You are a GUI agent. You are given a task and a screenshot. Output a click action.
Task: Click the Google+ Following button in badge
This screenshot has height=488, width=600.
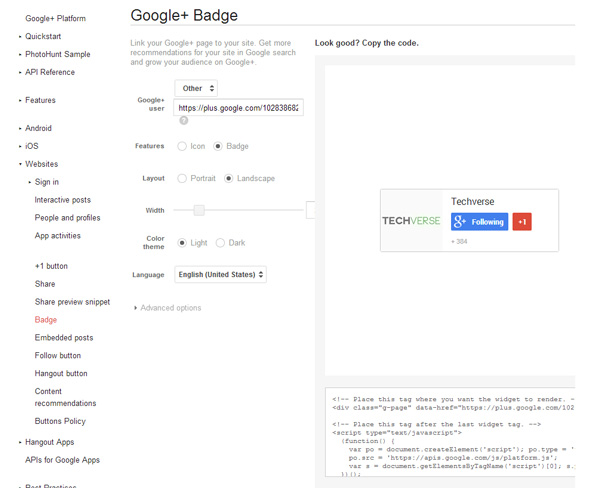coord(479,222)
